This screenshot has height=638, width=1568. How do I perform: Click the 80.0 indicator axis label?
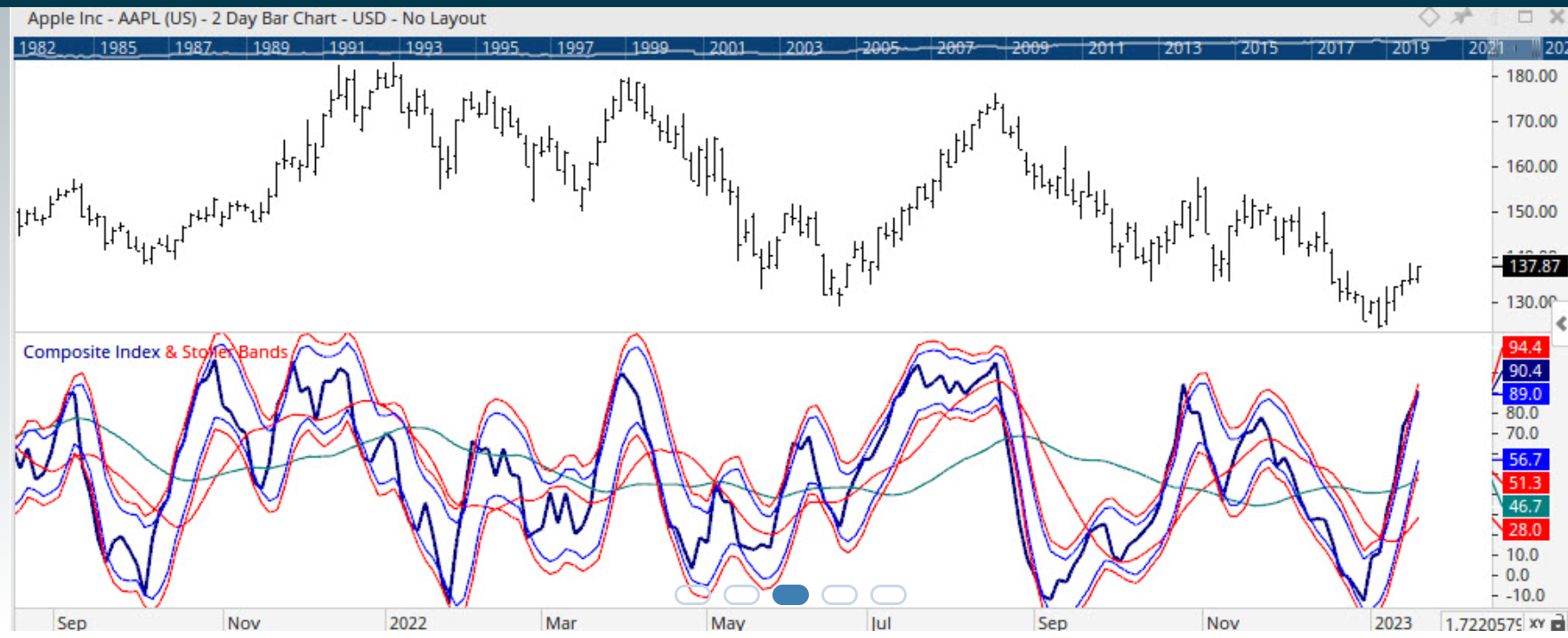click(x=1522, y=413)
